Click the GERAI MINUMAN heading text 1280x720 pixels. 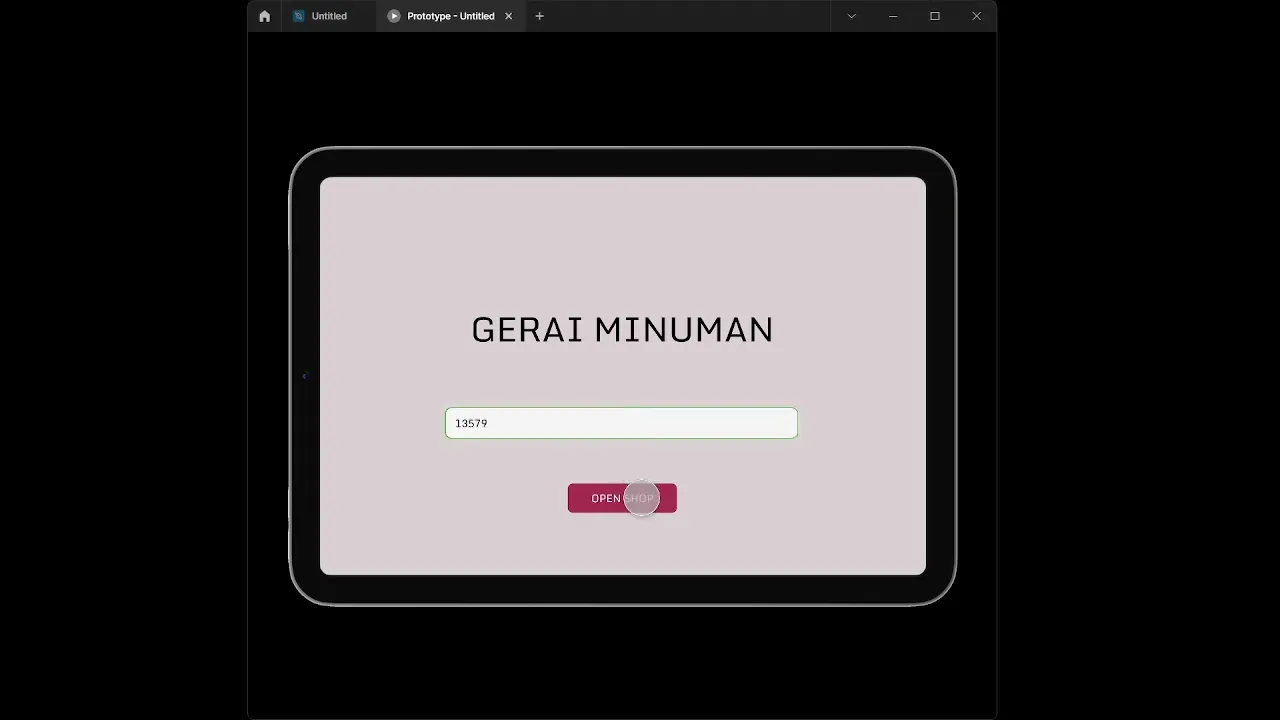click(x=622, y=330)
